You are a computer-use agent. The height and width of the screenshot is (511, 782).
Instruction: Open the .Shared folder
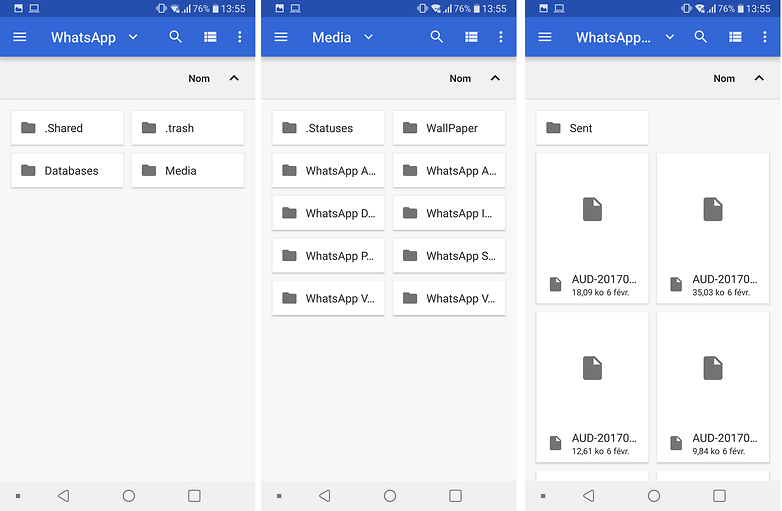[67, 128]
